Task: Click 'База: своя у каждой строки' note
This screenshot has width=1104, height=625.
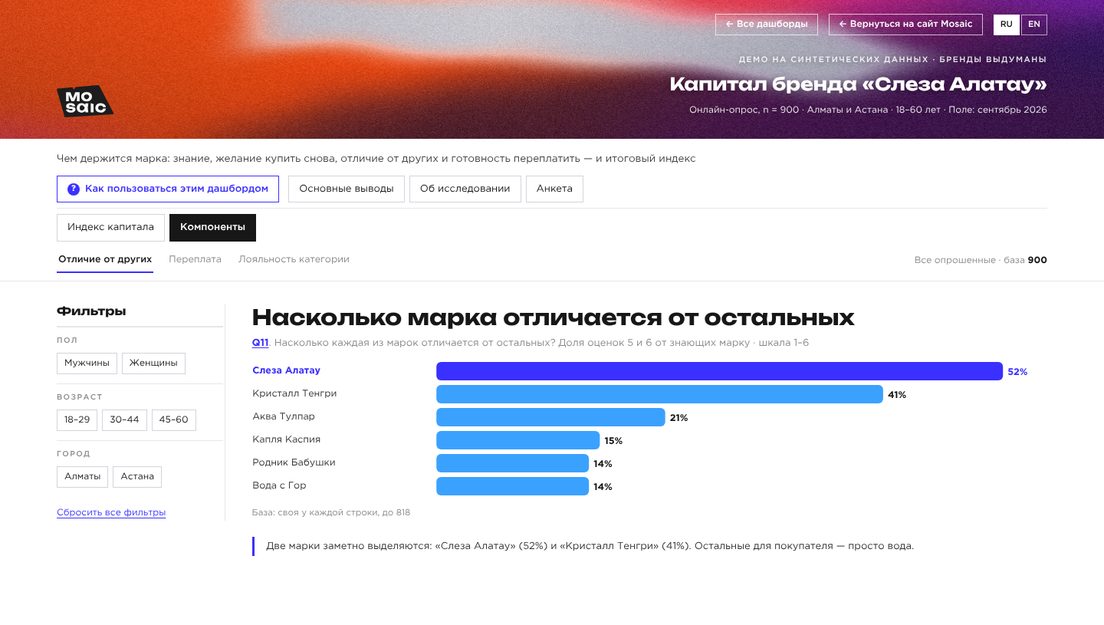Action: [331, 513]
